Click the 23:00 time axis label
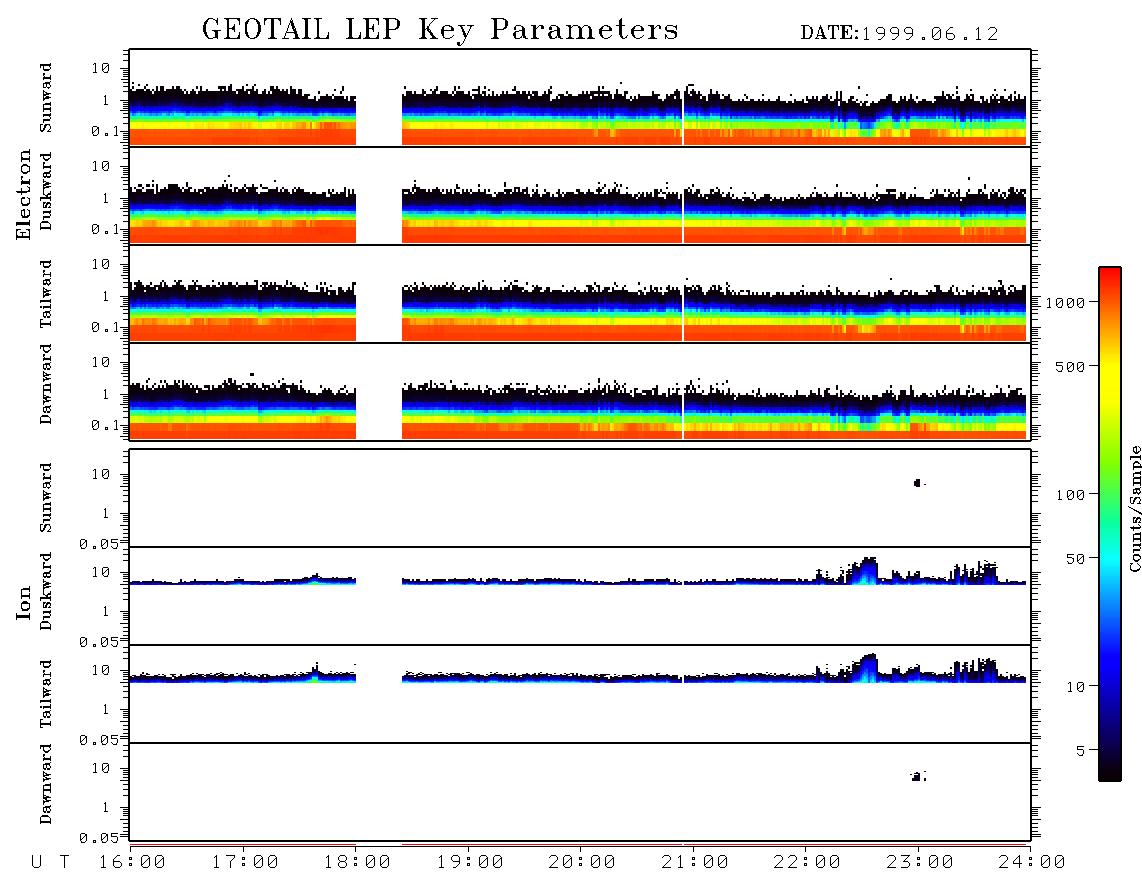Image resolution: width=1142 pixels, height=880 pixels. point(920,862)
